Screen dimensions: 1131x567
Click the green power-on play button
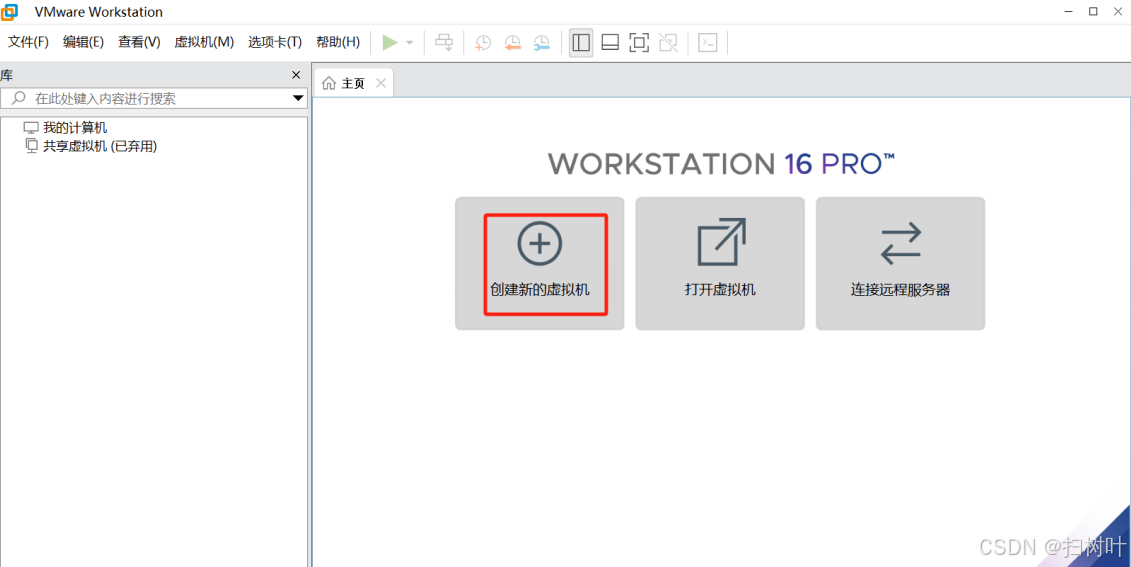tap(390, 43)
